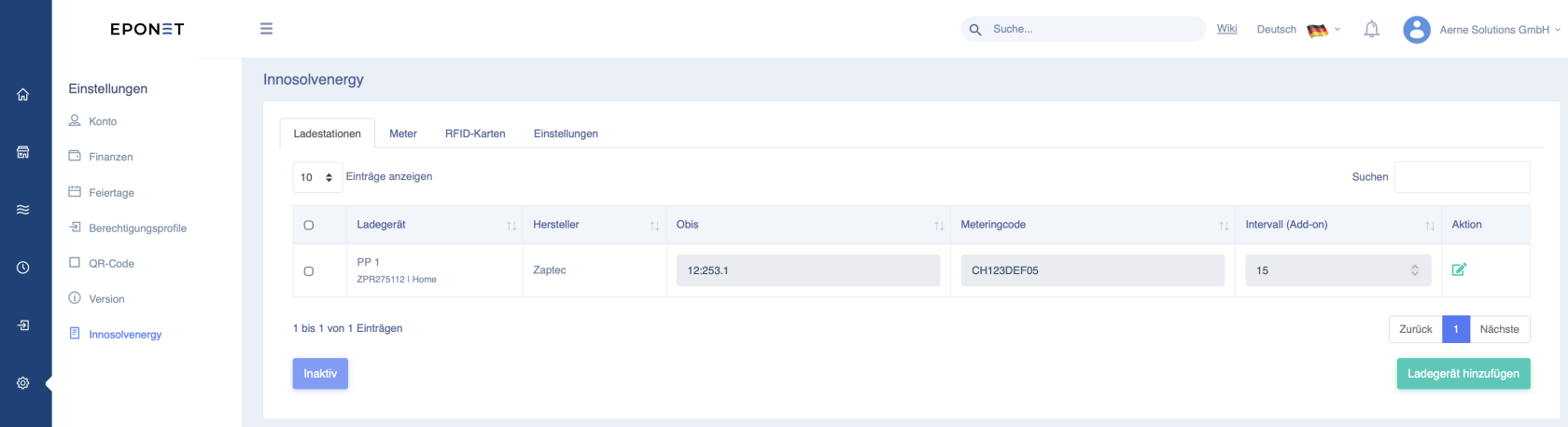Click the waves icon in left sidebar

tap(23, 210)
